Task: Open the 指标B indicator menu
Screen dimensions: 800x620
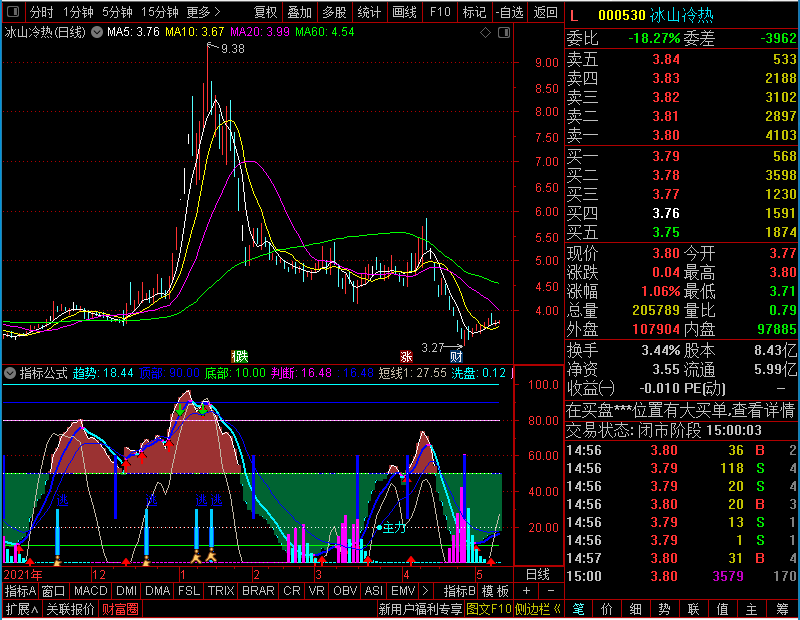Action: (460, 591)
